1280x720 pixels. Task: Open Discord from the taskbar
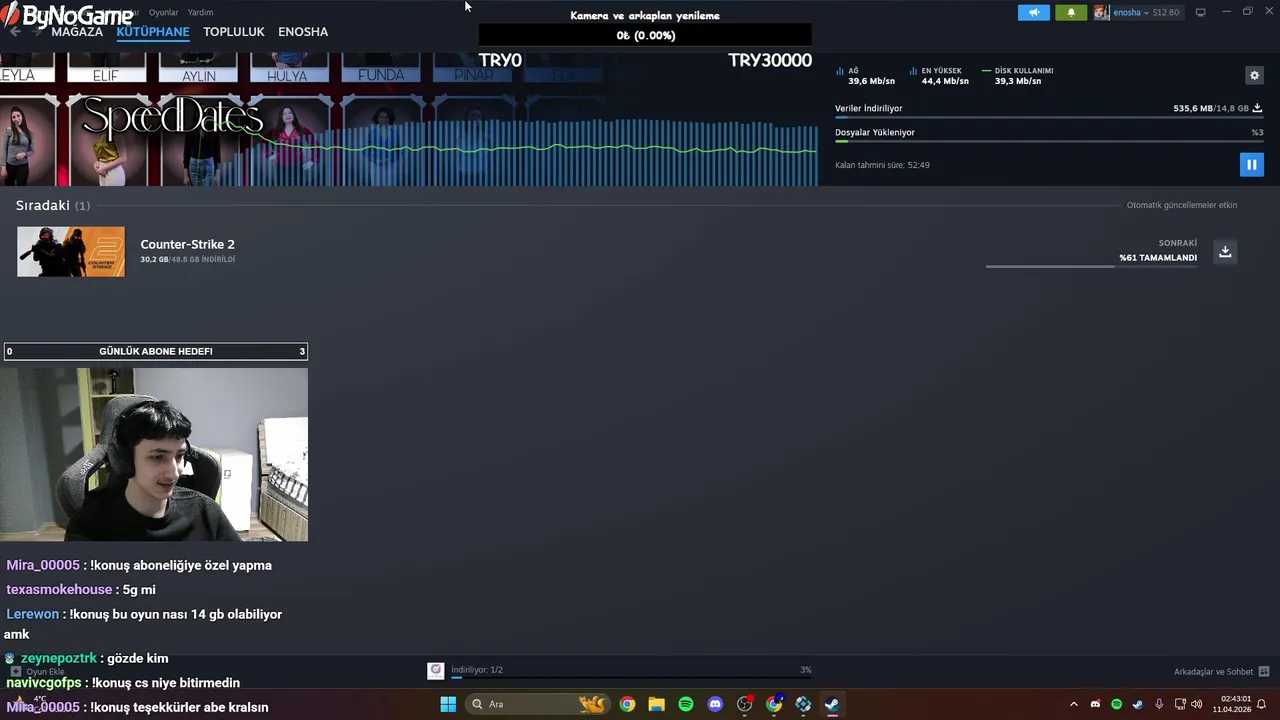715,704
